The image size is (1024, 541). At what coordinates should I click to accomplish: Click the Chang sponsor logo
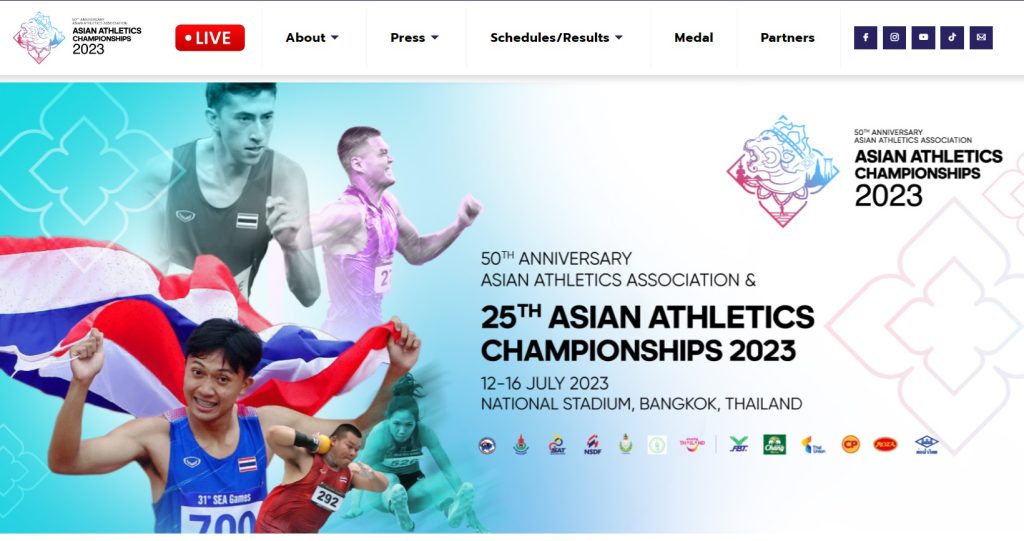coord(775,445)
